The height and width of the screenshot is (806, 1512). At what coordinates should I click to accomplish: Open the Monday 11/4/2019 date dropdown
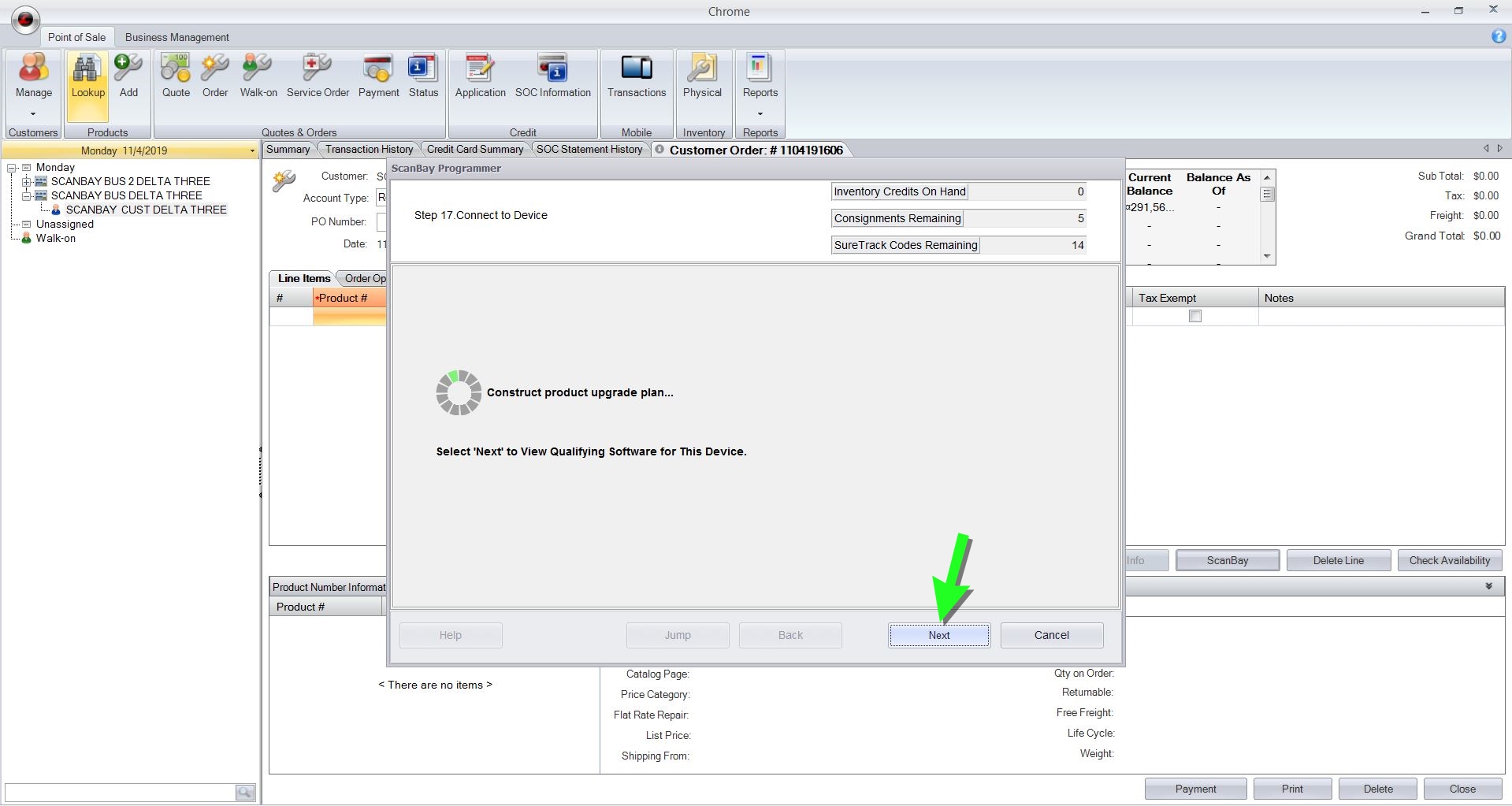[x=251, y=150]
